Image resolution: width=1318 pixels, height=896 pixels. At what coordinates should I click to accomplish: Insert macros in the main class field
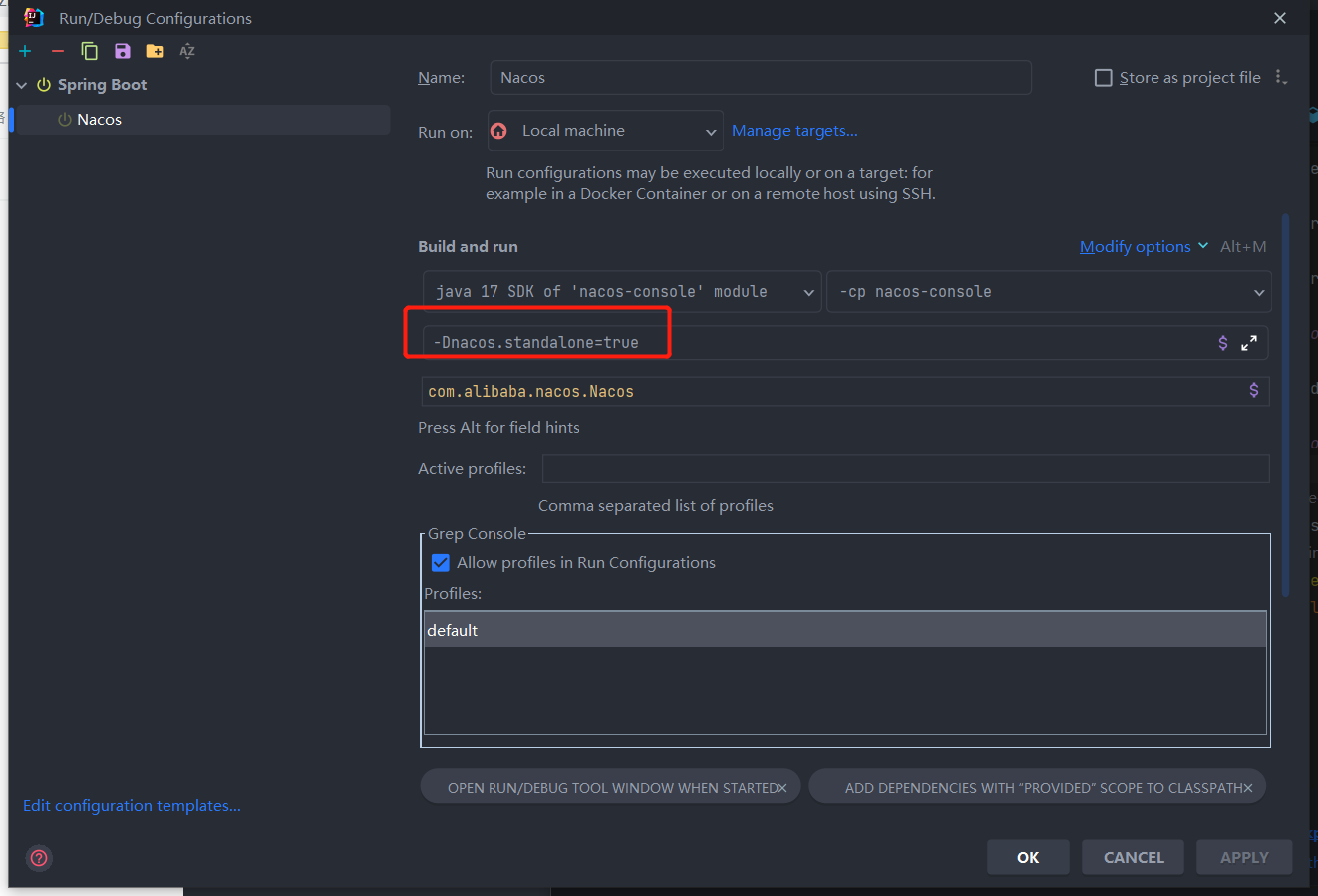pyautogui.click(x=1254, y=391)
